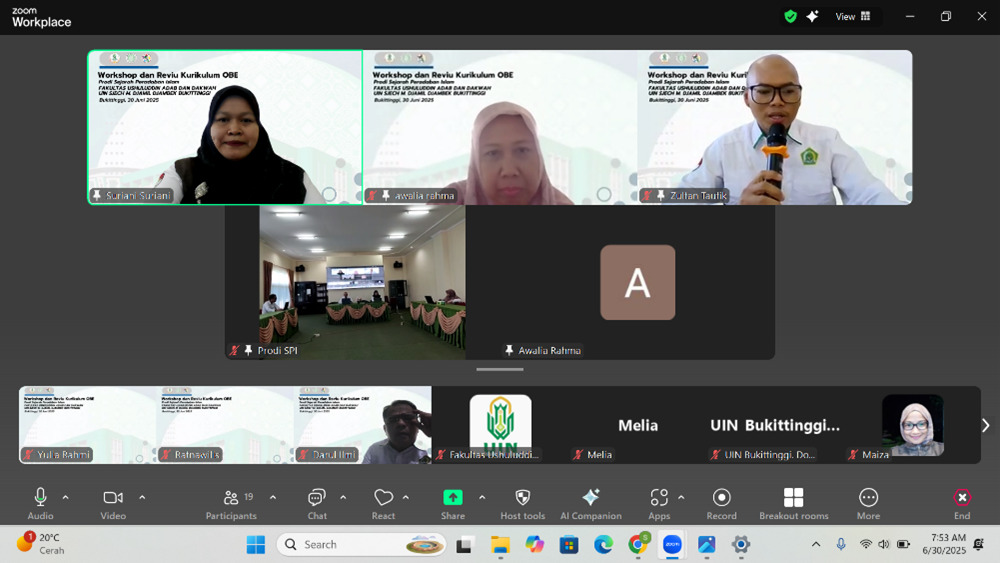Launch the AI Companion
1000x563 pixels.
click(x=590, y=498)
